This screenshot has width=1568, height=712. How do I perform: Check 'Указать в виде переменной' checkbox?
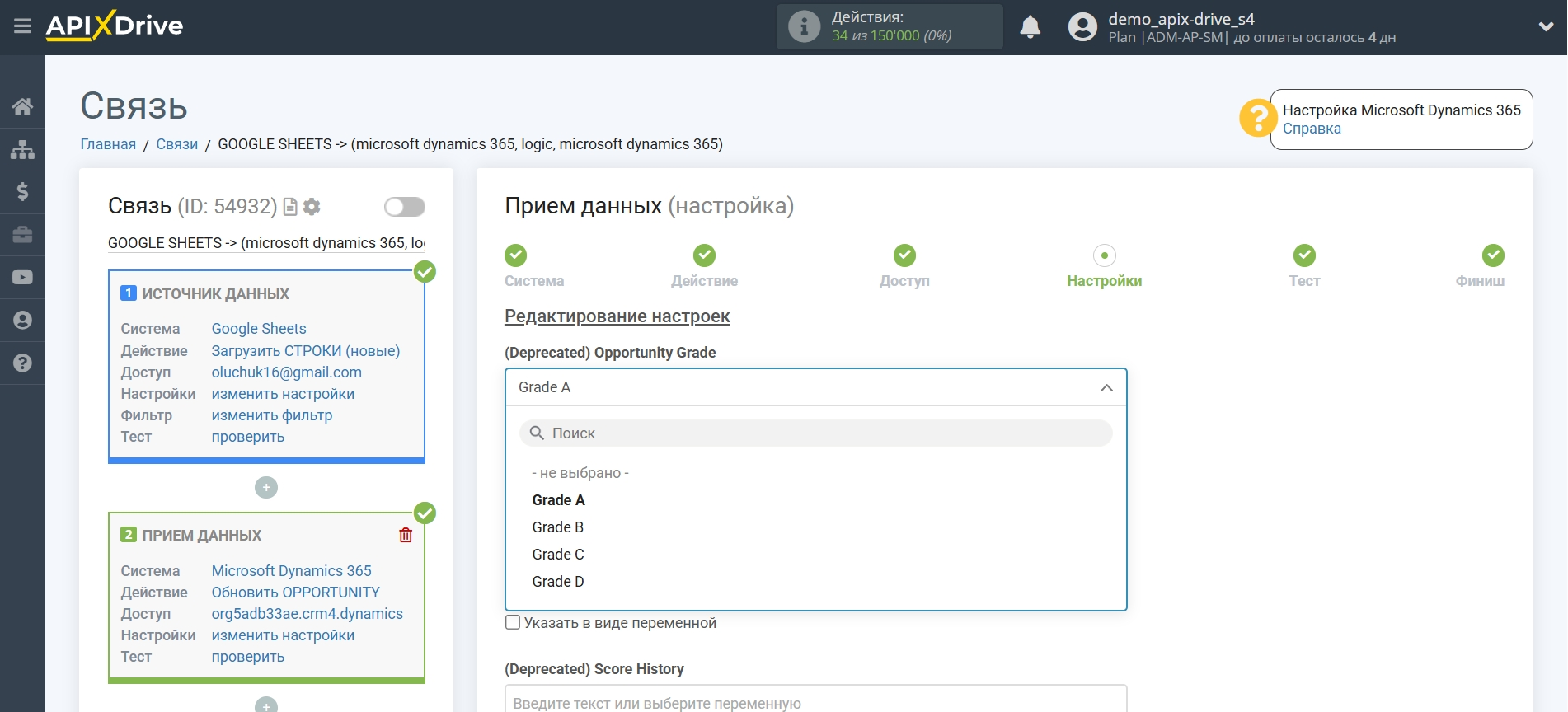[x=513, y=622]
